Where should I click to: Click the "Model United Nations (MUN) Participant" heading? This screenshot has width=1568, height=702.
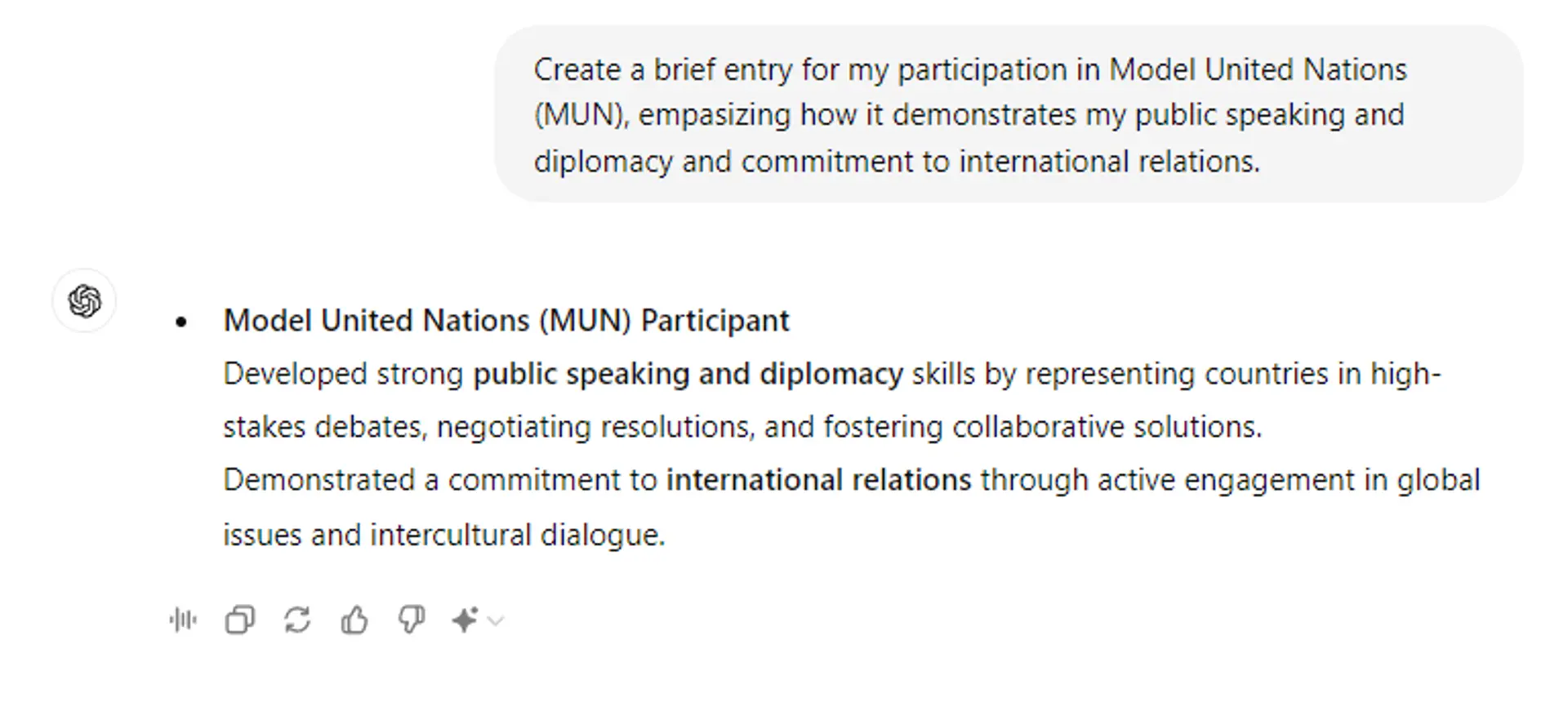click(506, 321)
